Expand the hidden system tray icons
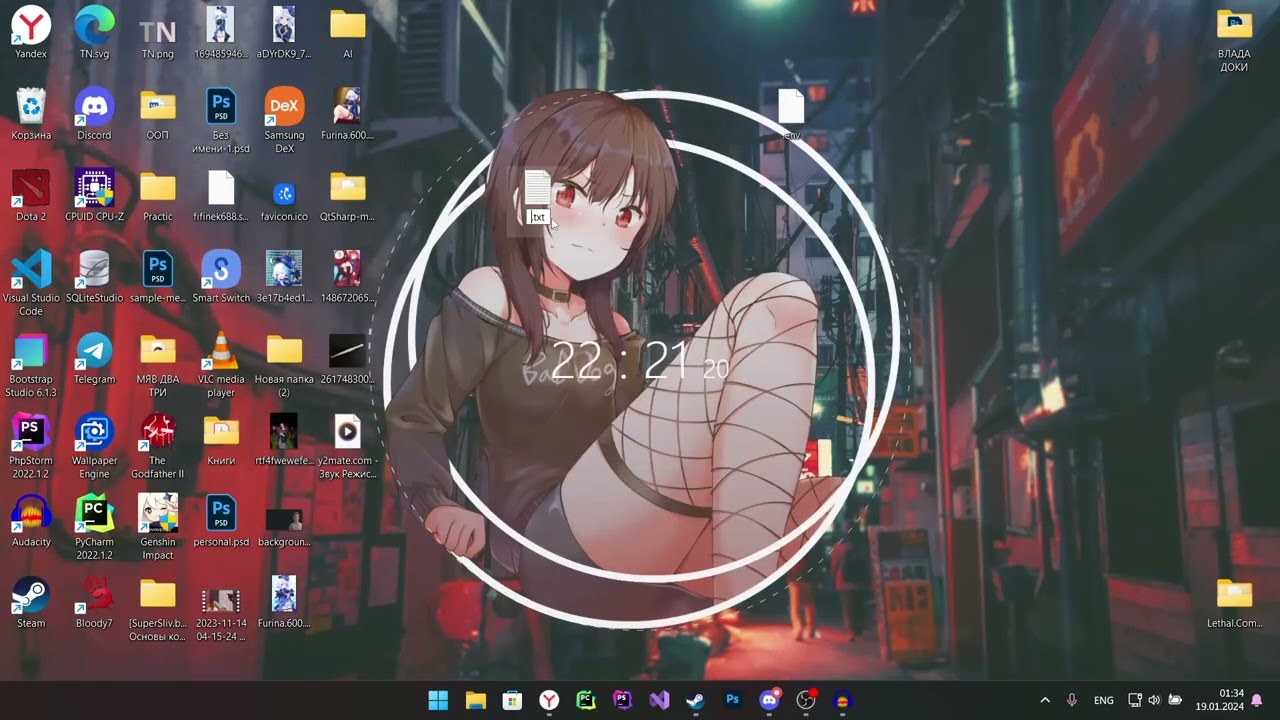Viewport: 1280px width, 720px height. tap(1045, 700)
